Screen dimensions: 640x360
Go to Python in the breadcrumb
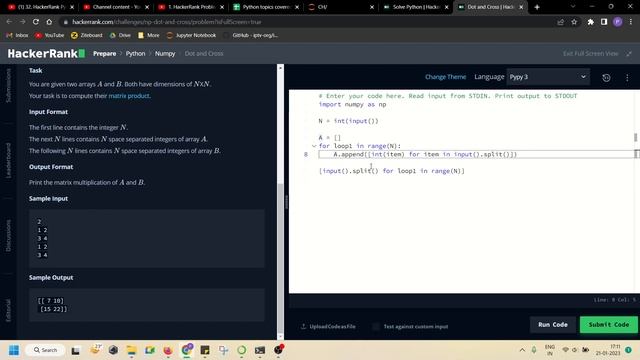point(135,53)
